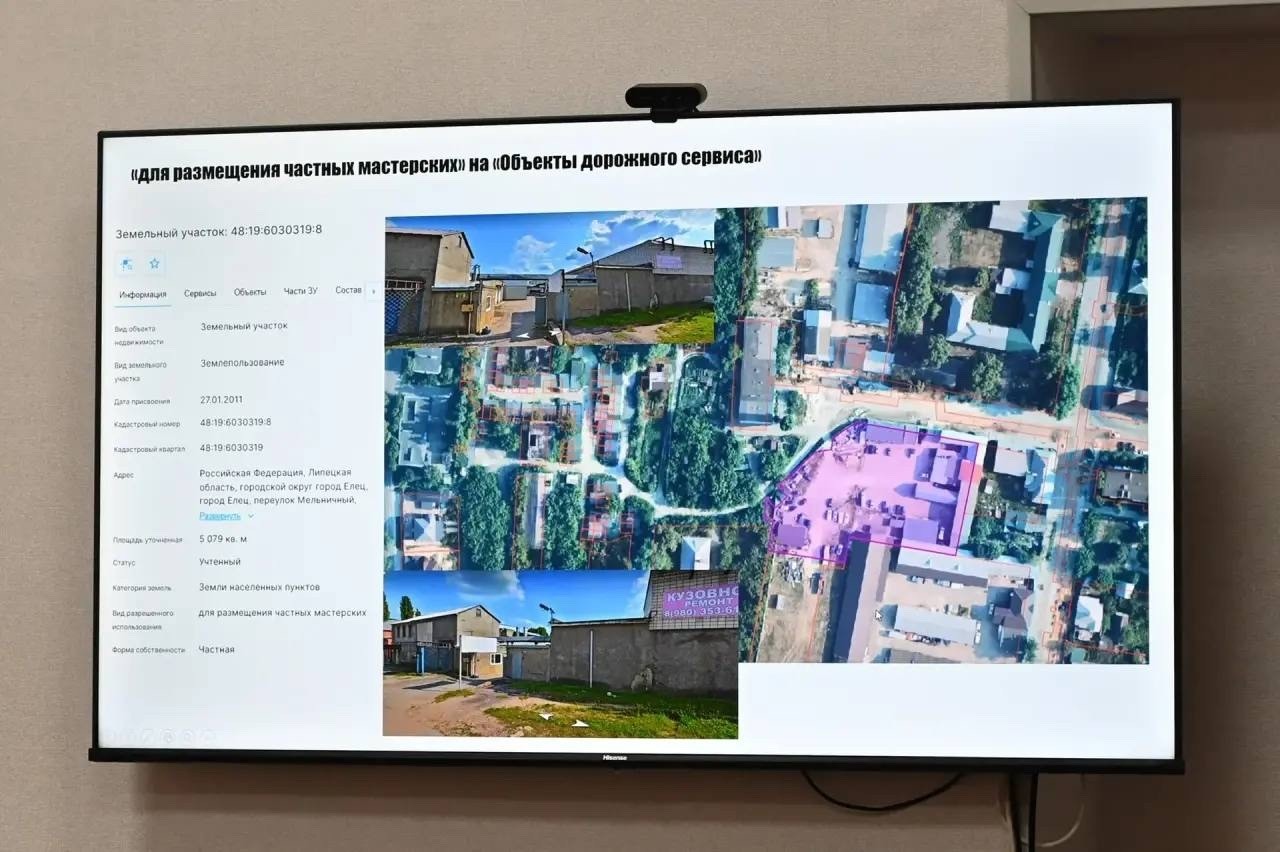
Task: Switch to the Информация tab
Action: tap(143, 294)
